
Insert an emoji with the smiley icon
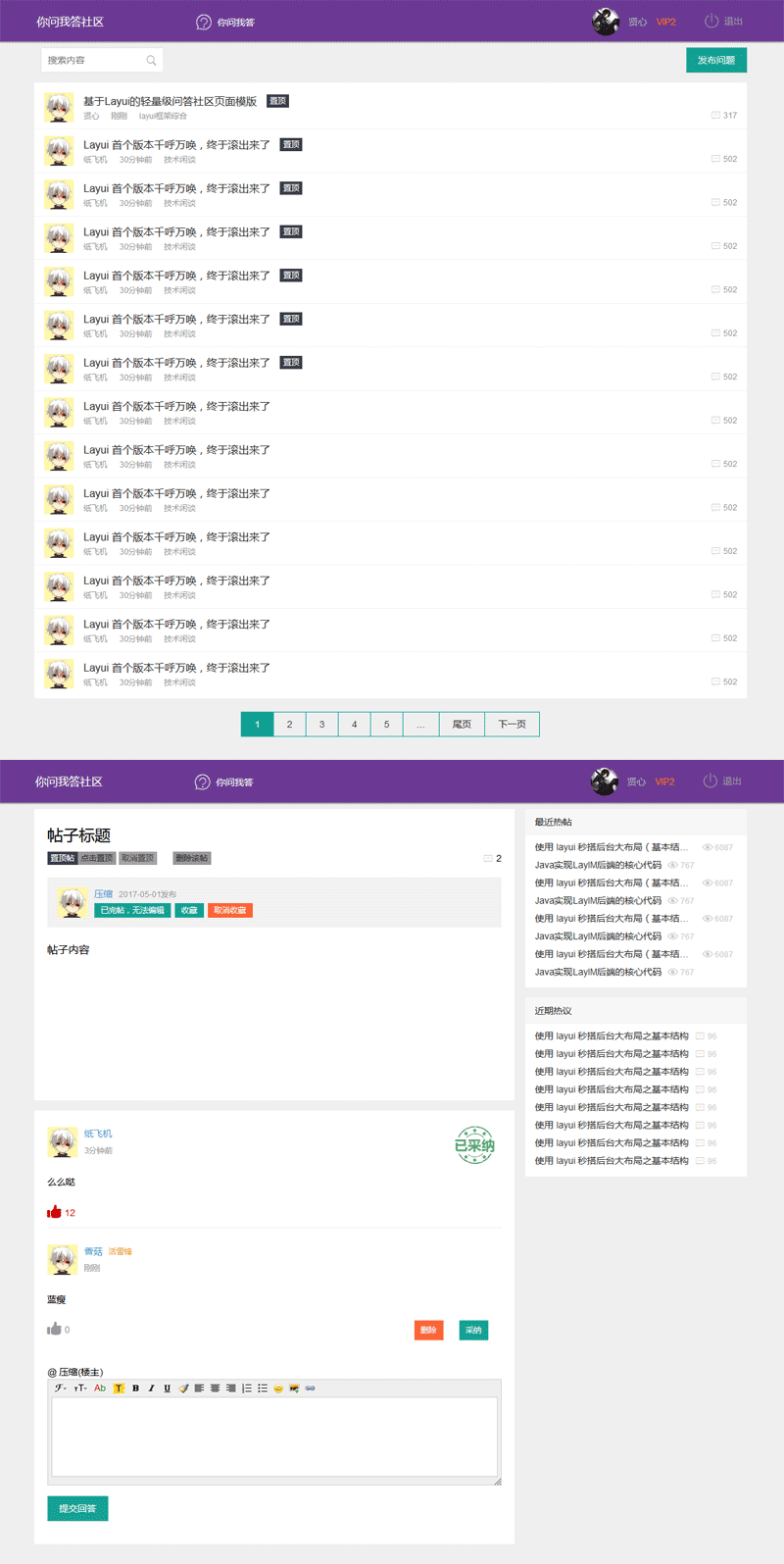[278, 1388]
